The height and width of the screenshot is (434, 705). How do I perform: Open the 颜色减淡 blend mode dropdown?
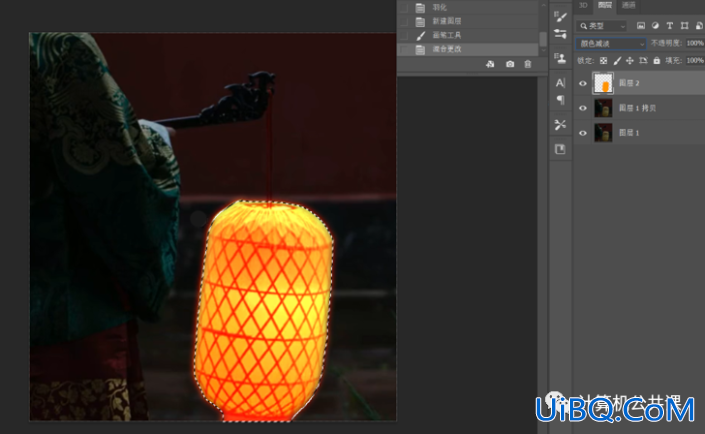coord(611,43)
